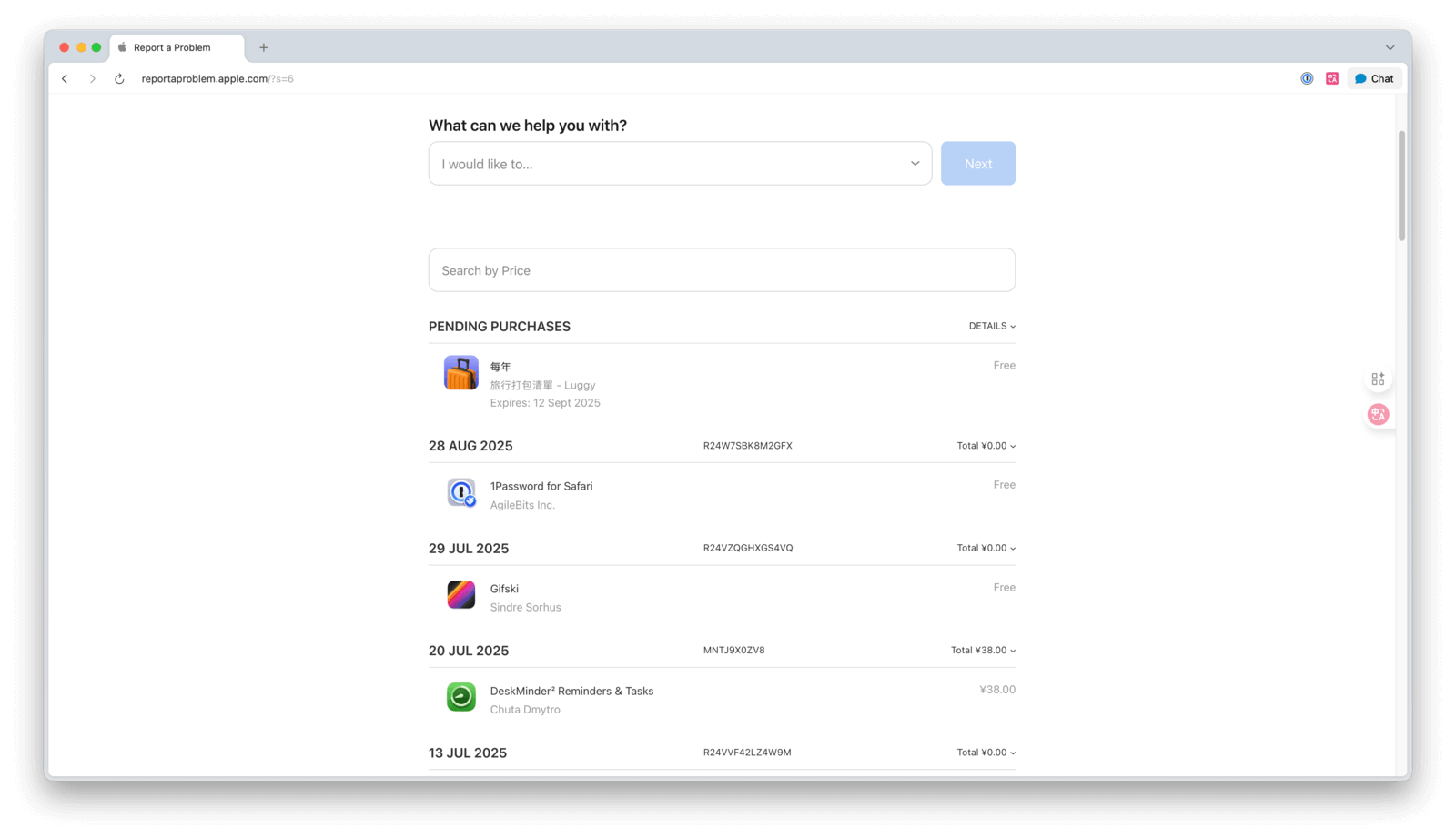Click the 1Password for Safari title
This screenshot has height=839, width=1456.
coord(541,486)
